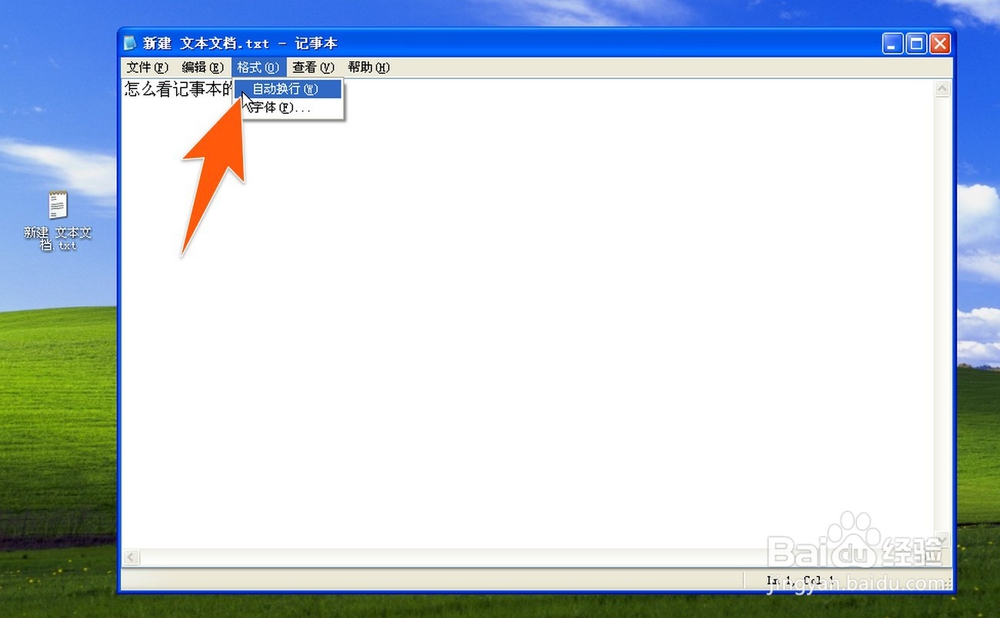Click the Notepad title bar icon
1000x618 pixels.
pyautogui.click(x=130, y=43)
